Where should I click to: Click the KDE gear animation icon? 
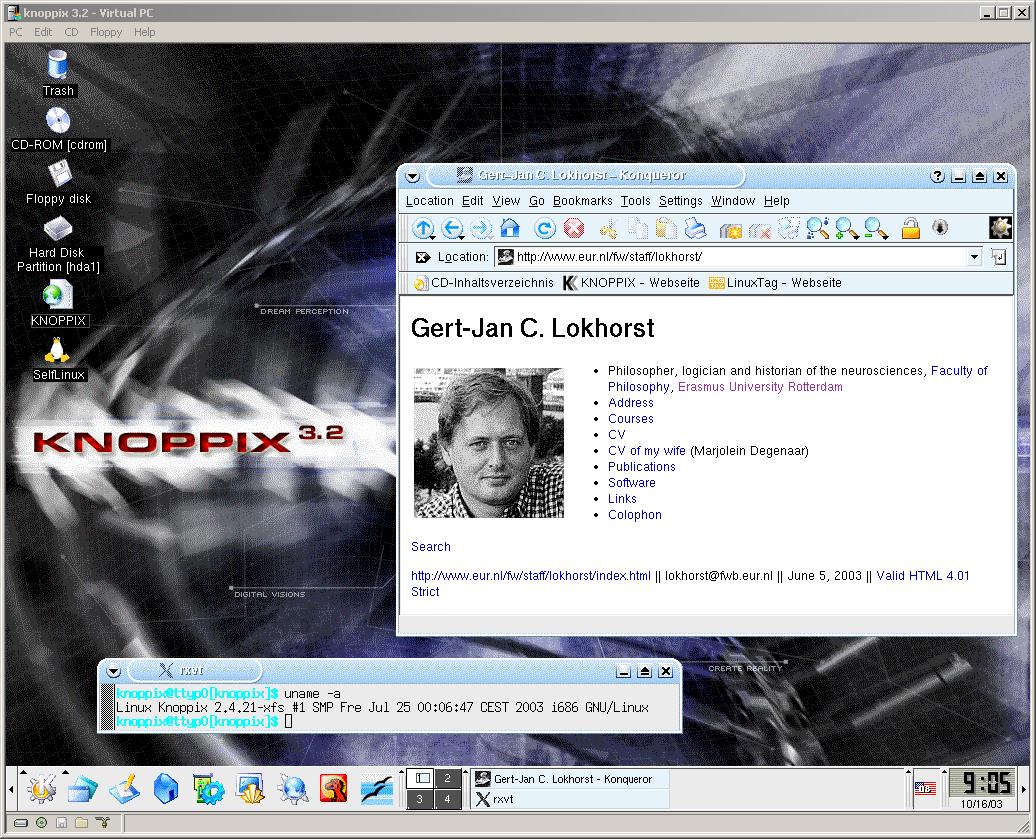pos(1000,228)
